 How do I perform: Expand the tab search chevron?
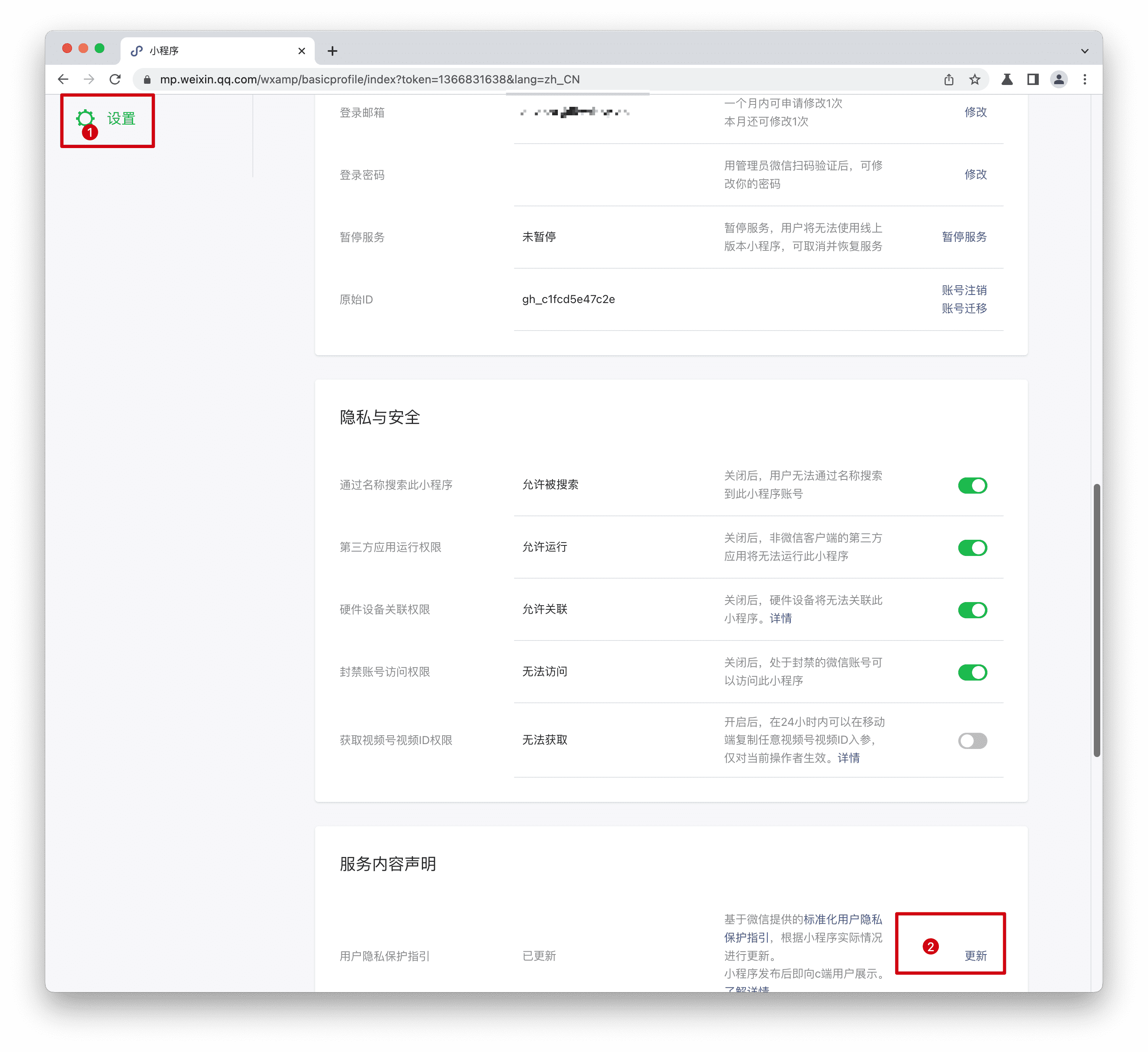click(x=1085, y=51)
